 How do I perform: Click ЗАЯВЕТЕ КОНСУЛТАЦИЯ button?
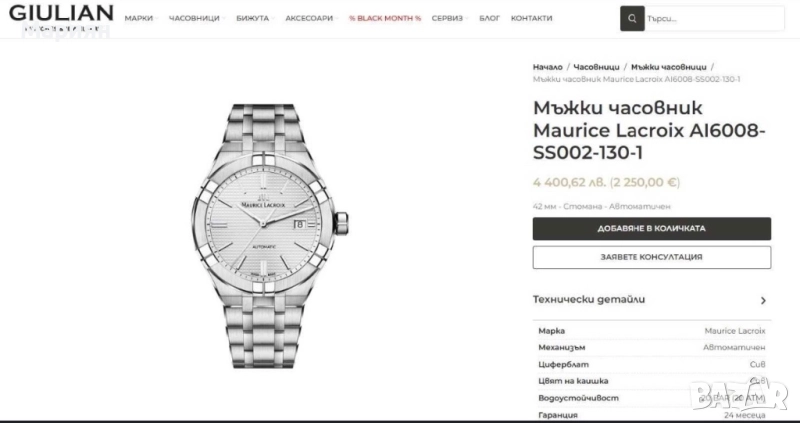coord(652,257)
